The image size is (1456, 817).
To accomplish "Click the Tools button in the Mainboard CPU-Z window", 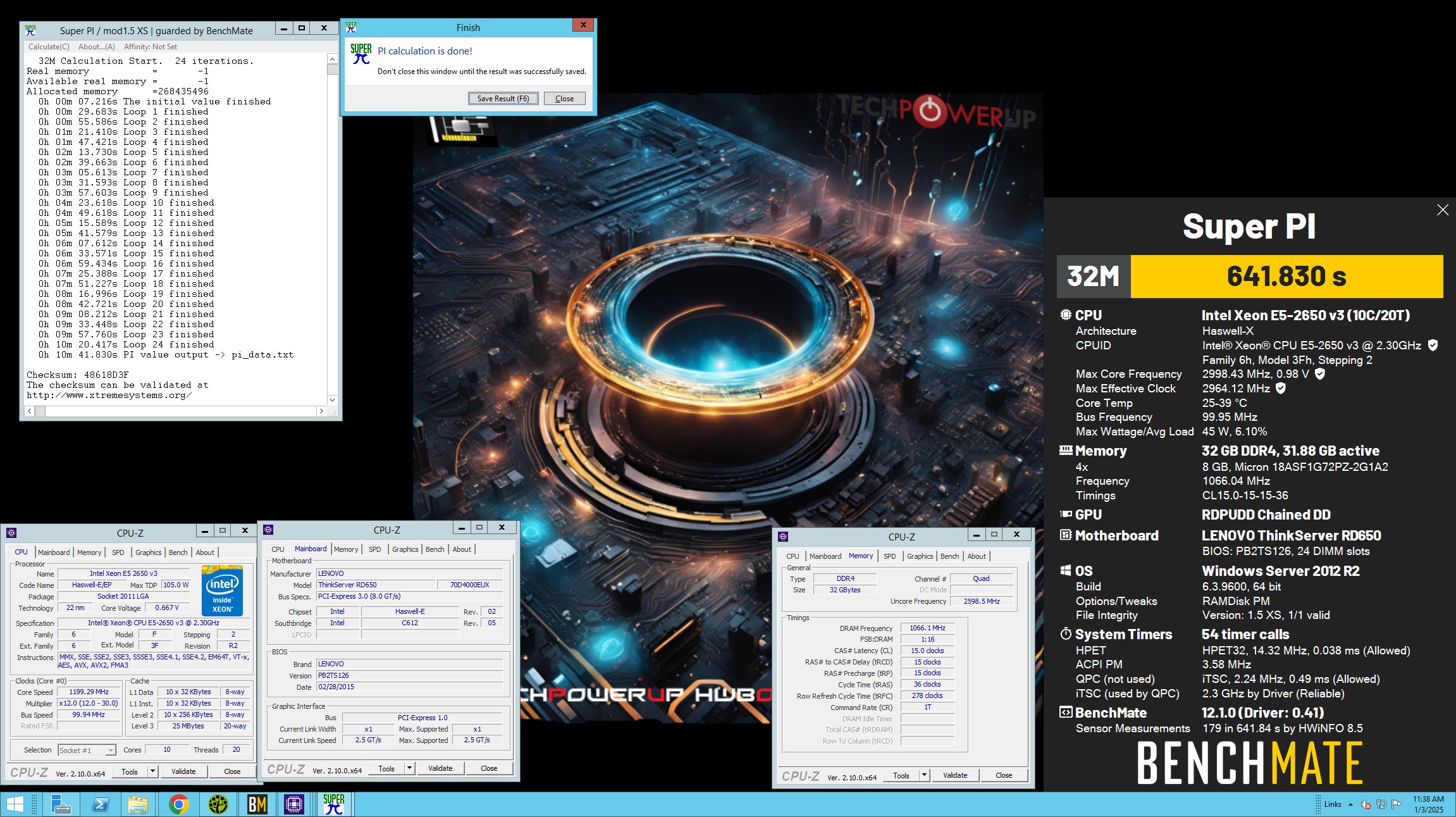I will (x=386, y=768).
